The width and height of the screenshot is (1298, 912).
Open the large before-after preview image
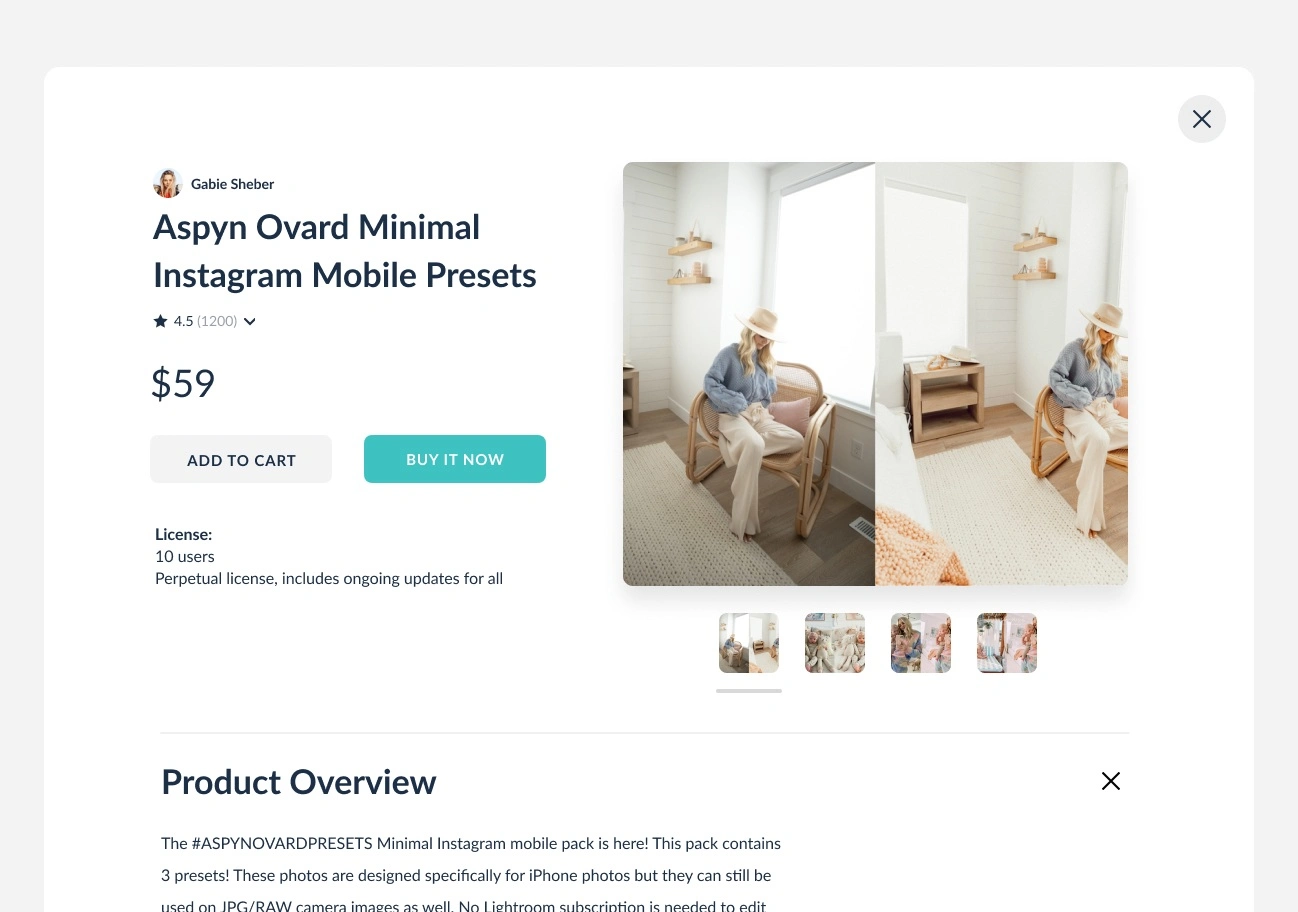(x=875, y=374)
